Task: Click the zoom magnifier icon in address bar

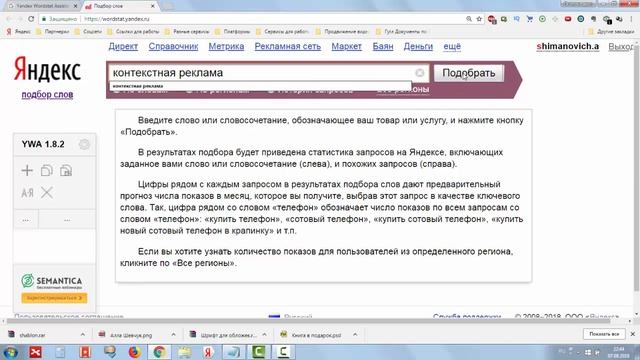Action: [469, 19]
